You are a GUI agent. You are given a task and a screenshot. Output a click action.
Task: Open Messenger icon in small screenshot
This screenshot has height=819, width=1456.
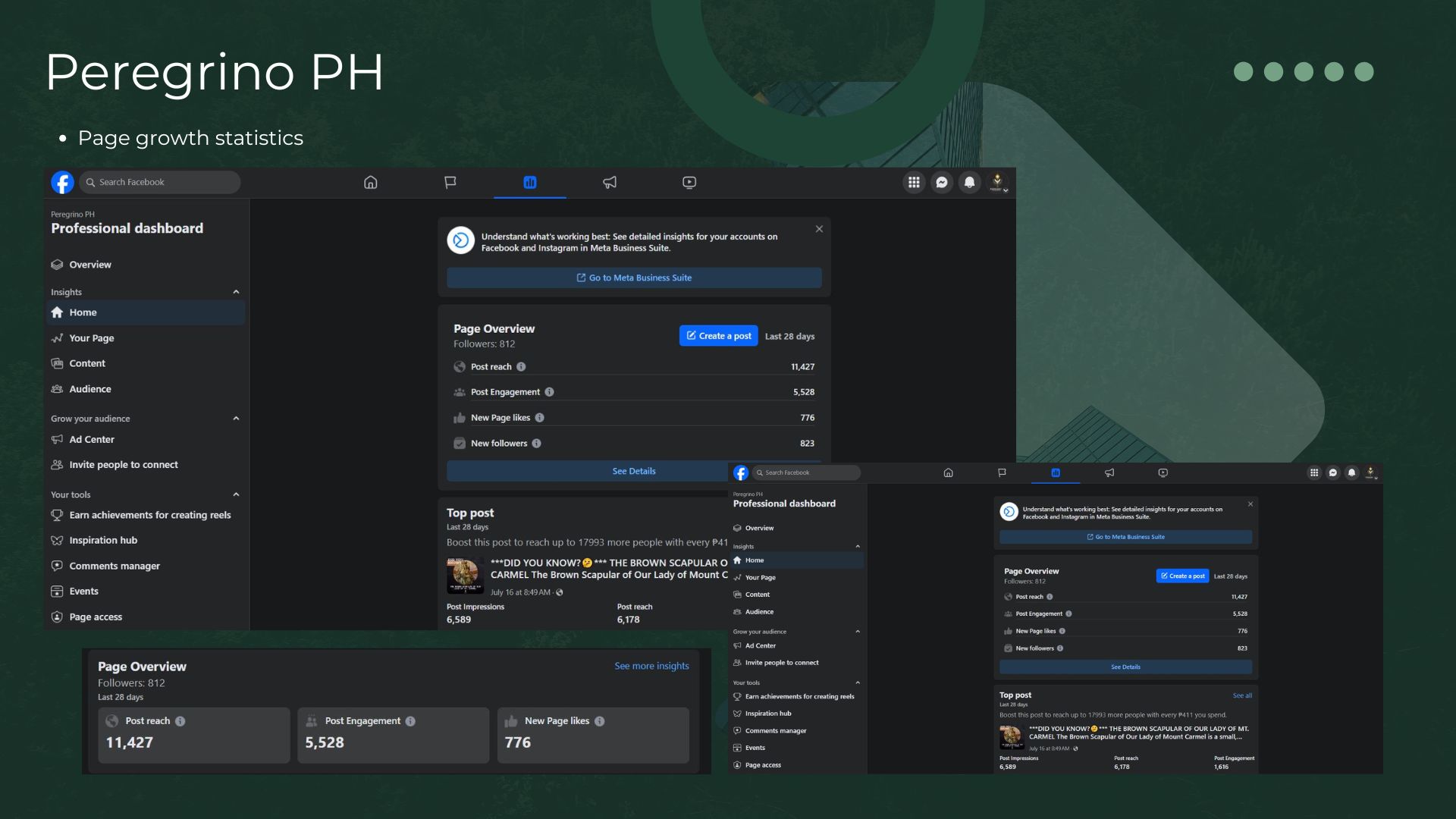(1333, 472)
